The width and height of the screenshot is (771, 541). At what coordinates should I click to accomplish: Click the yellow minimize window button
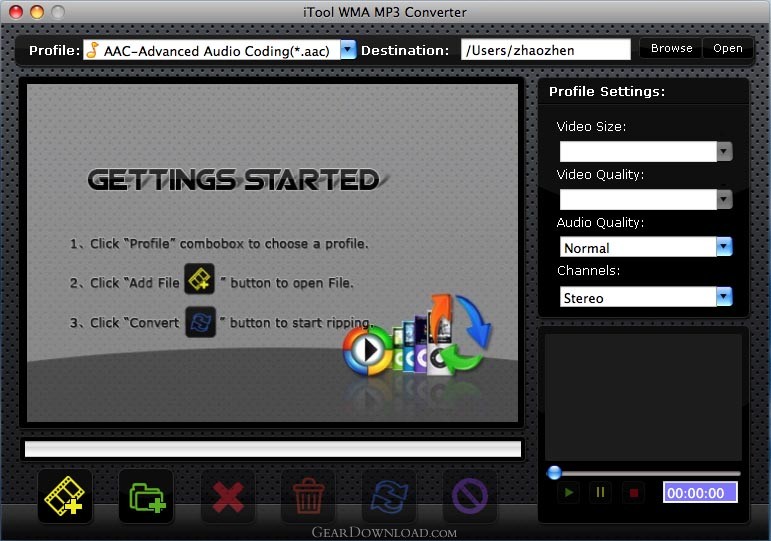click(37, 12)
